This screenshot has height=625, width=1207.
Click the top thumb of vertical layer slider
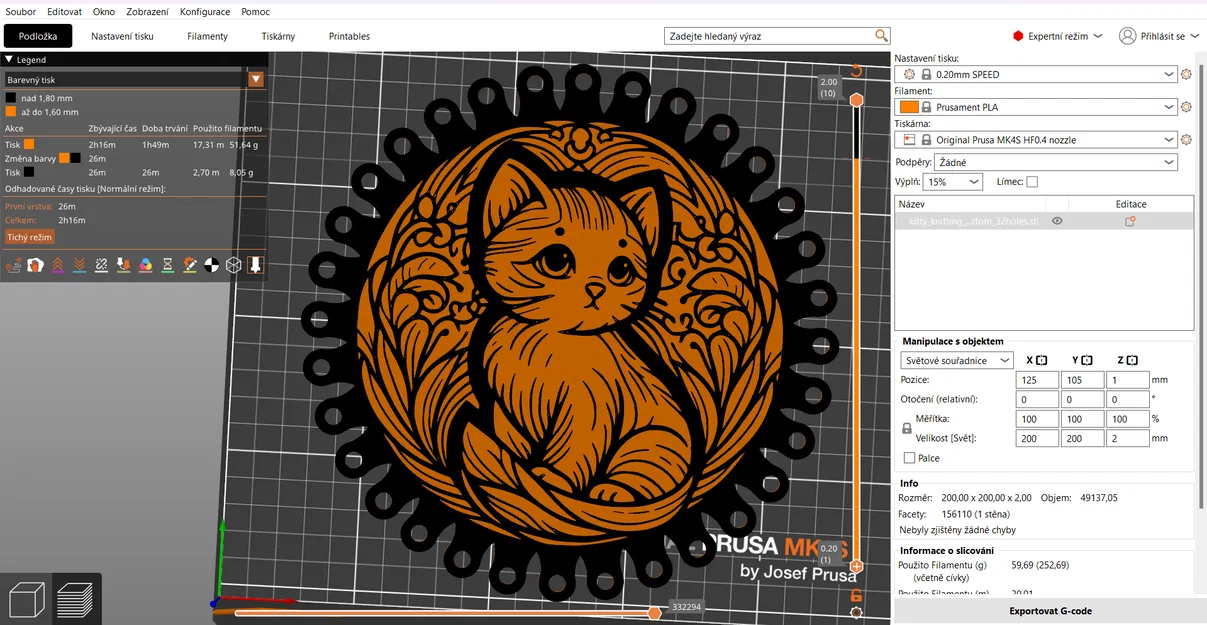tap(856, 99)
